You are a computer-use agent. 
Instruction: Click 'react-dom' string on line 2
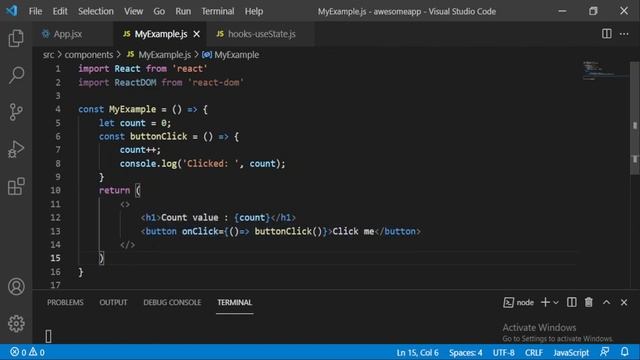216,82
